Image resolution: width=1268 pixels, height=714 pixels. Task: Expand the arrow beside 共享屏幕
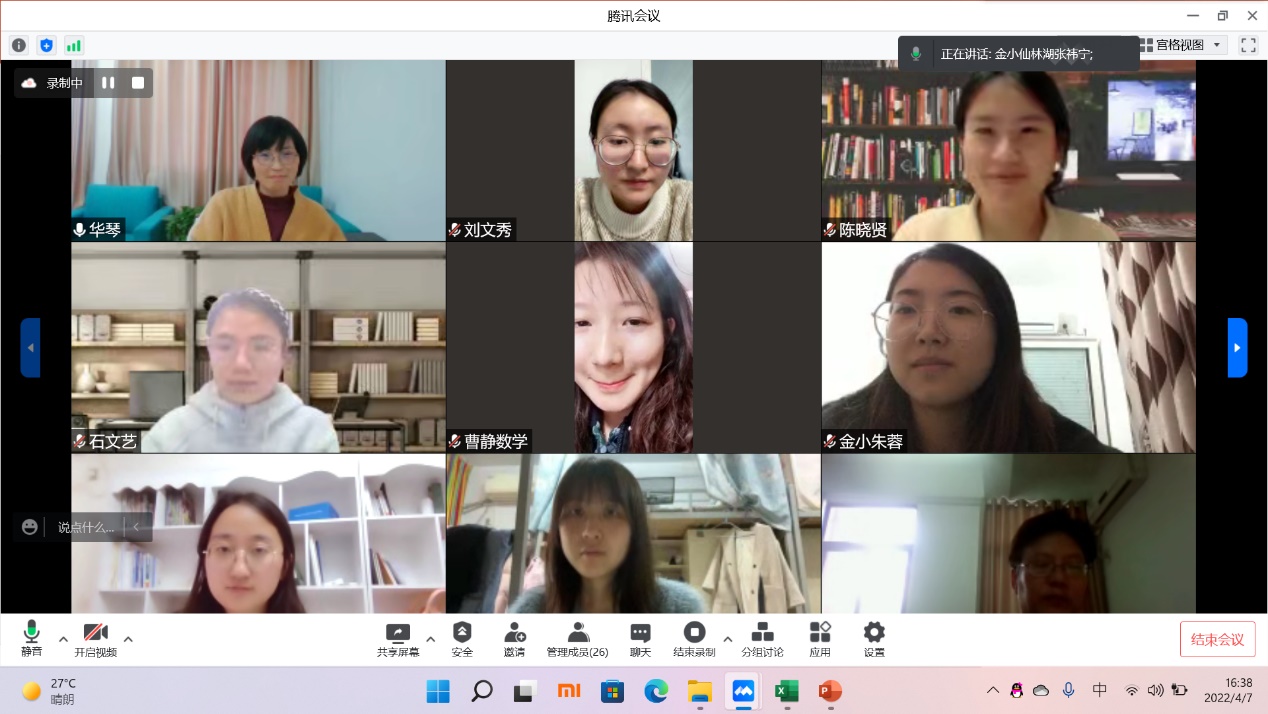tap(431, 639)
